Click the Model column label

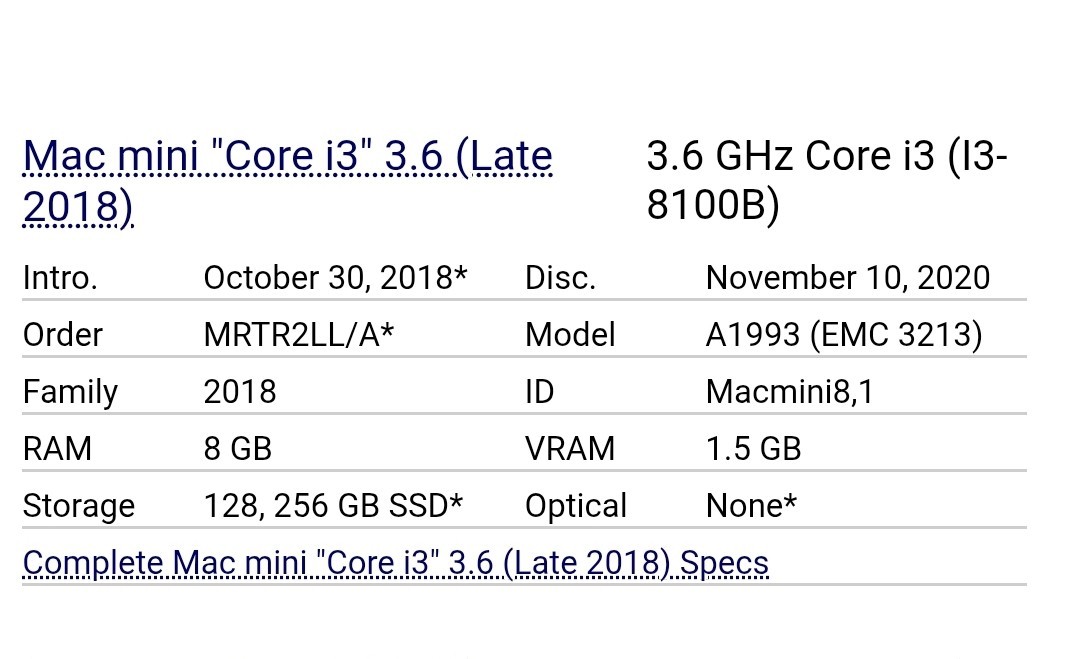[570, 335]
